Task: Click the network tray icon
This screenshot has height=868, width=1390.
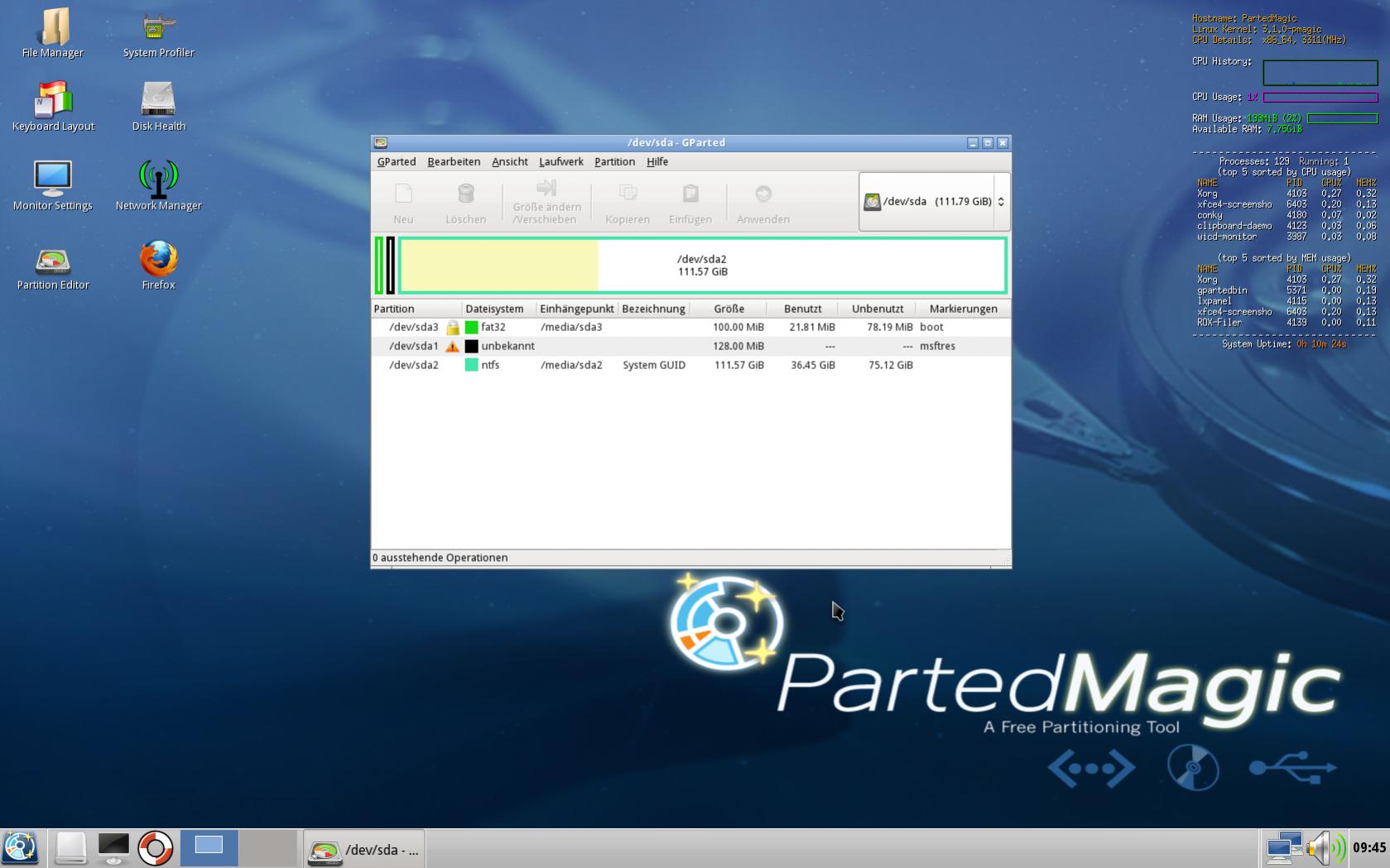Action: [1284, 848]
